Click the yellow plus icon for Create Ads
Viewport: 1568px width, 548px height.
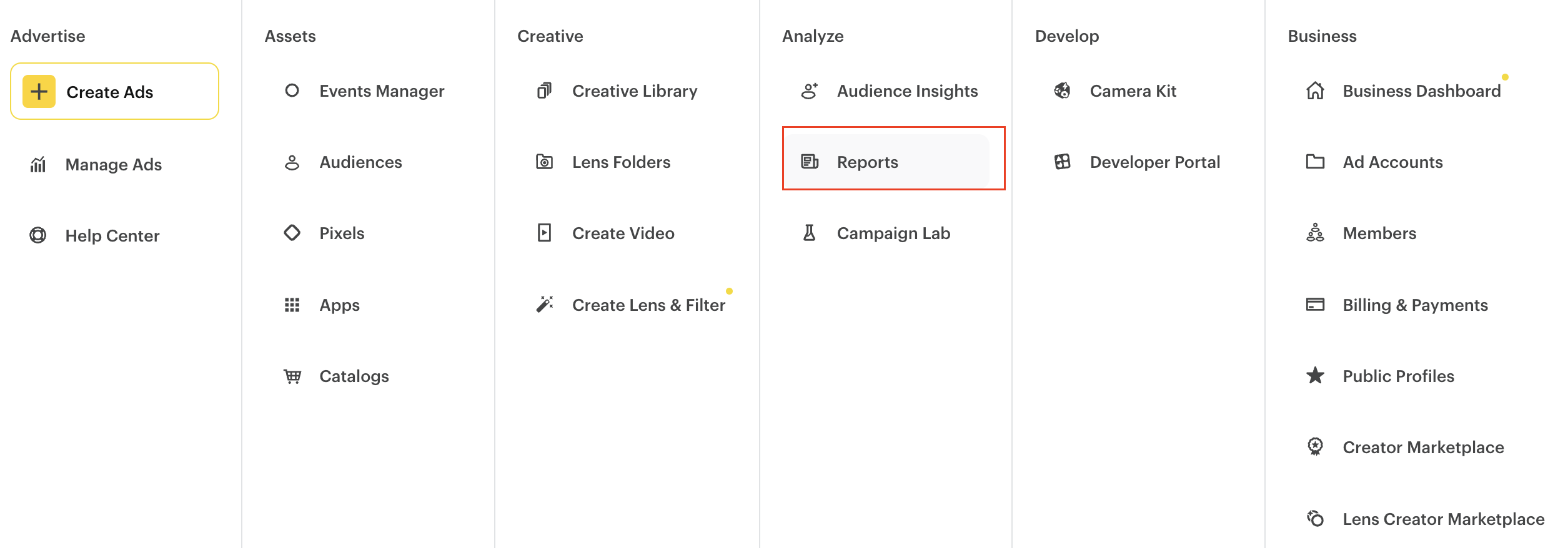point(39,92)
